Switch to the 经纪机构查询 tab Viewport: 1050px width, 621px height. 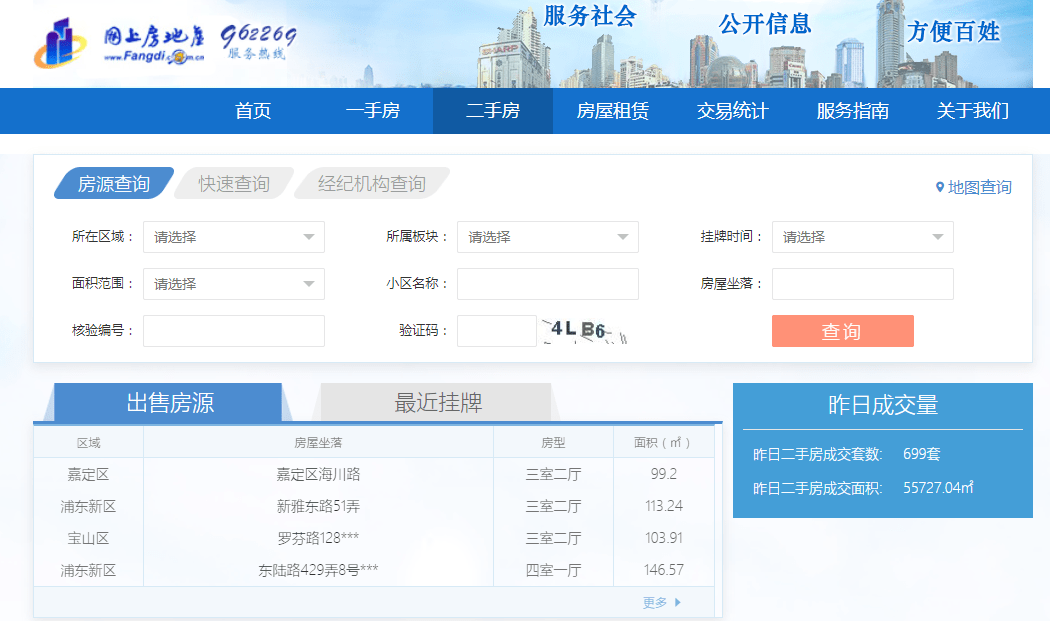click(x=372, y=184)
